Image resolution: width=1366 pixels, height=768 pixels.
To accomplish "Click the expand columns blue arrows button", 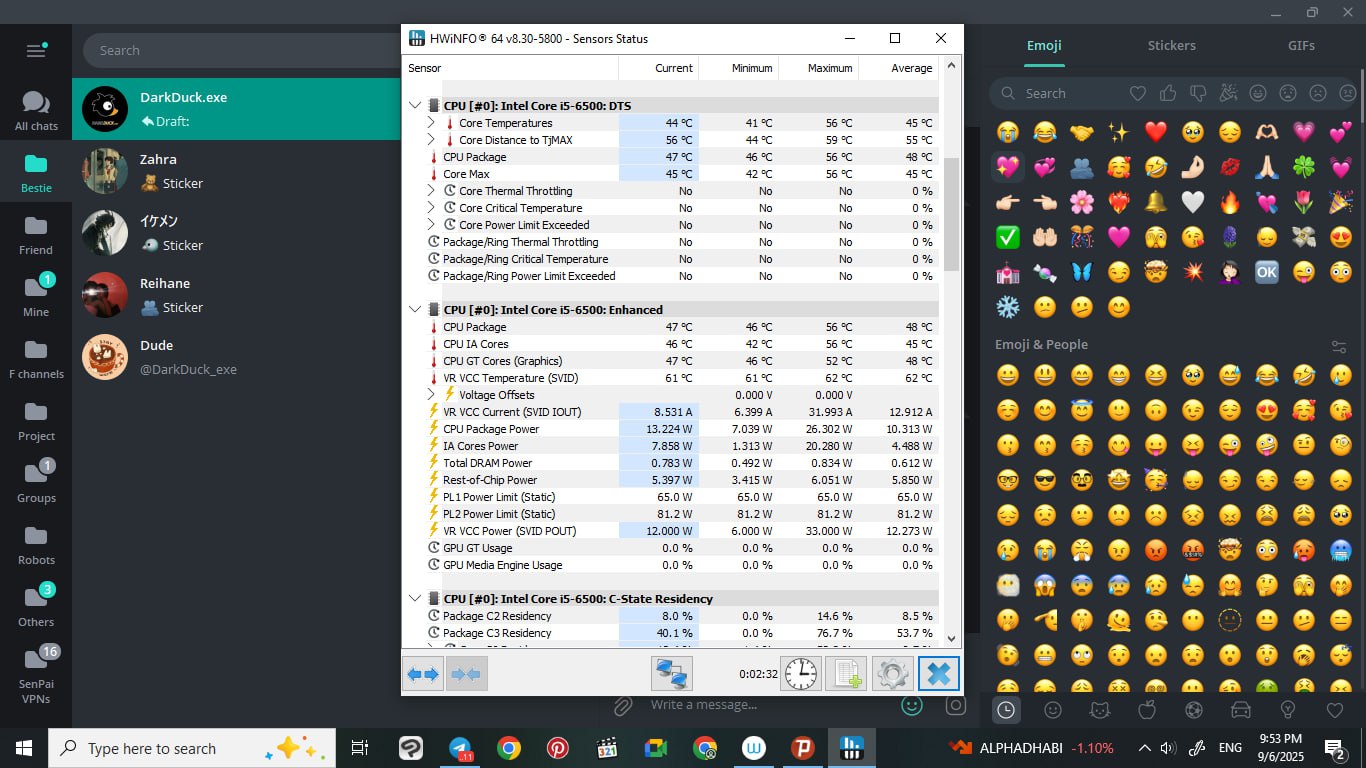I will click(423, 674).
